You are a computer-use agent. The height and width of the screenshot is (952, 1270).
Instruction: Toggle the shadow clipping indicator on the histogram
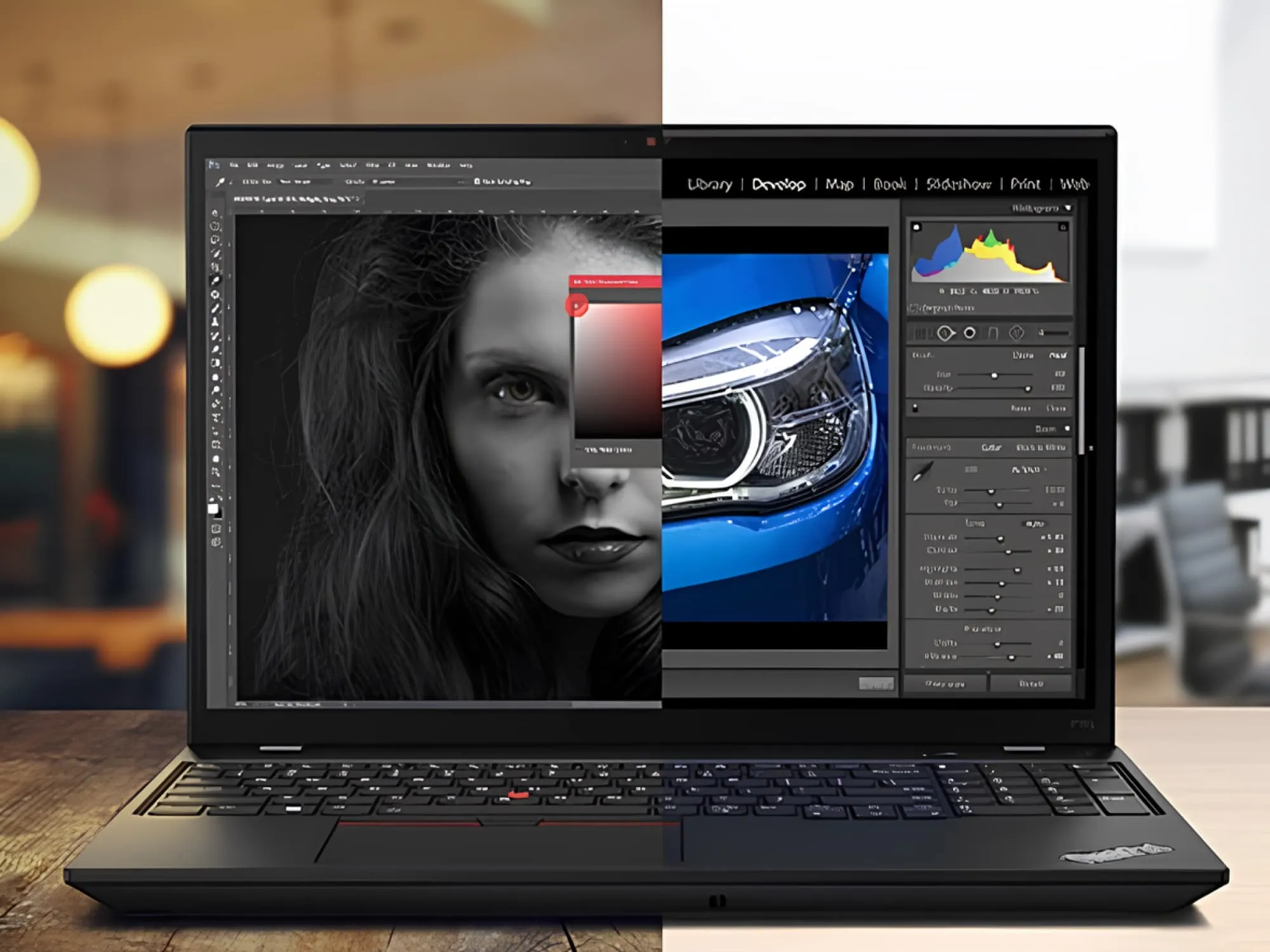[916, 226]
